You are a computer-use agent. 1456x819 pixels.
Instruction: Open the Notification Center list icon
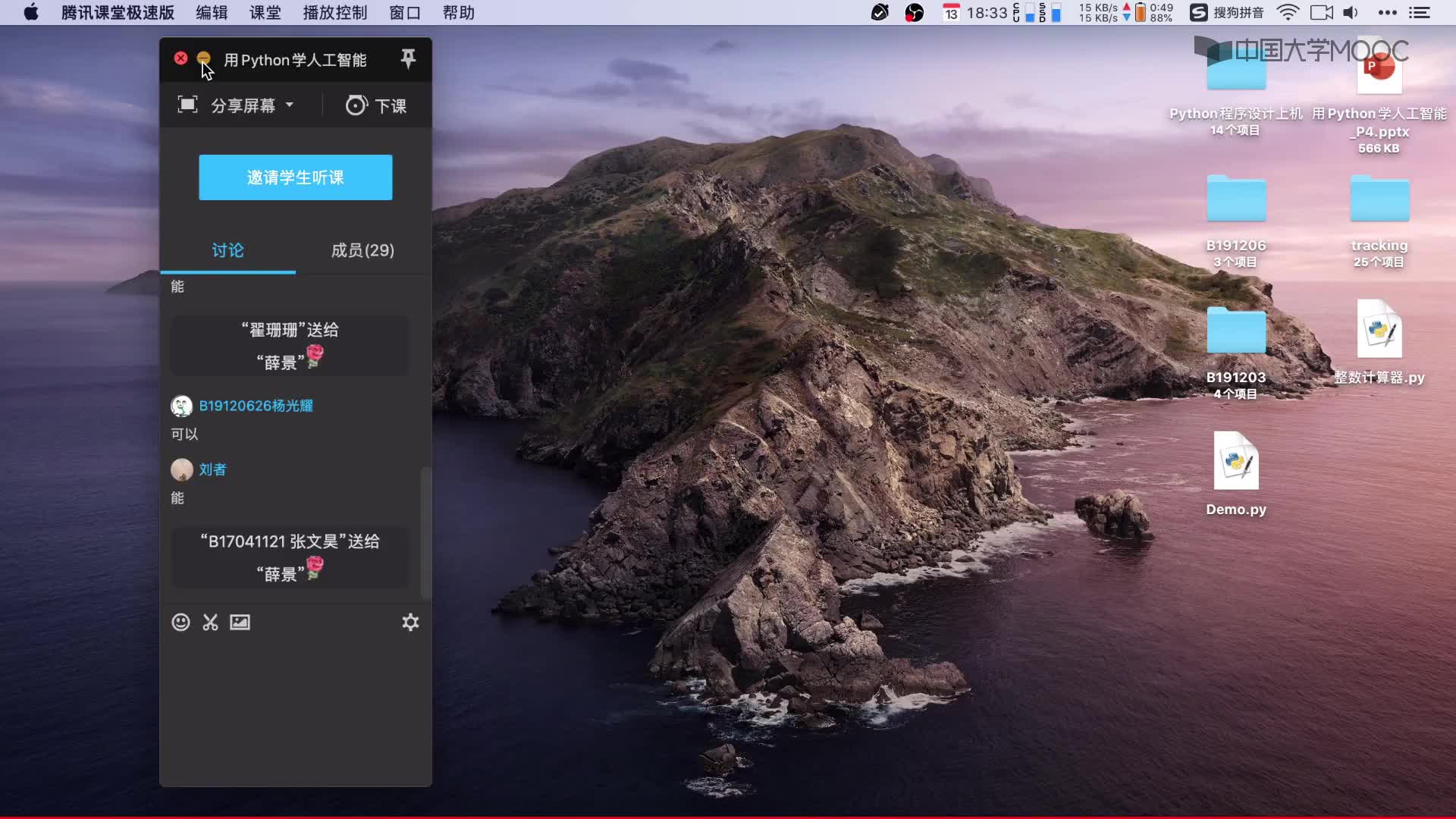pos(1419,12)
